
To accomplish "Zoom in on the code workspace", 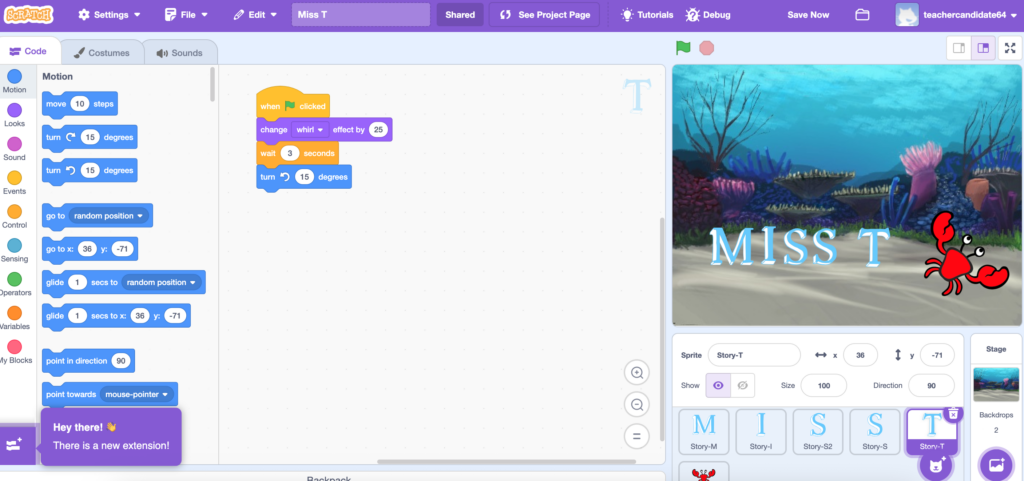I will pos(636,373).
